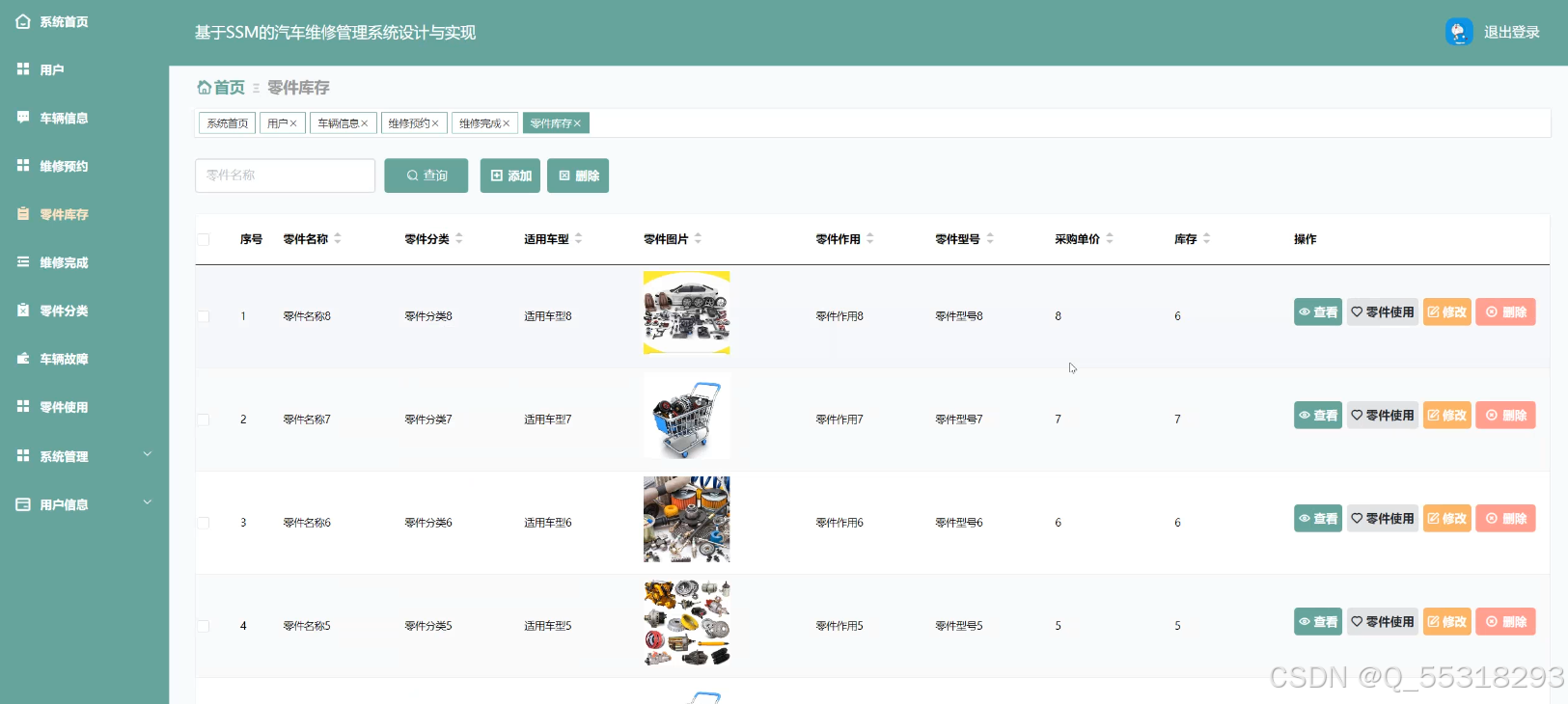This screenshot has height=704, width=1568.
Task: Sort by 零件名称 column arrows
Action: (x=338, y=238)
